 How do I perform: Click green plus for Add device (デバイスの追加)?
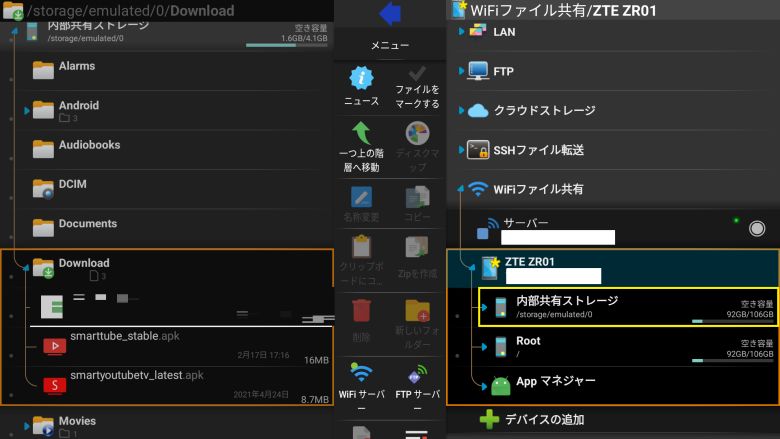(x=489, y=420)
